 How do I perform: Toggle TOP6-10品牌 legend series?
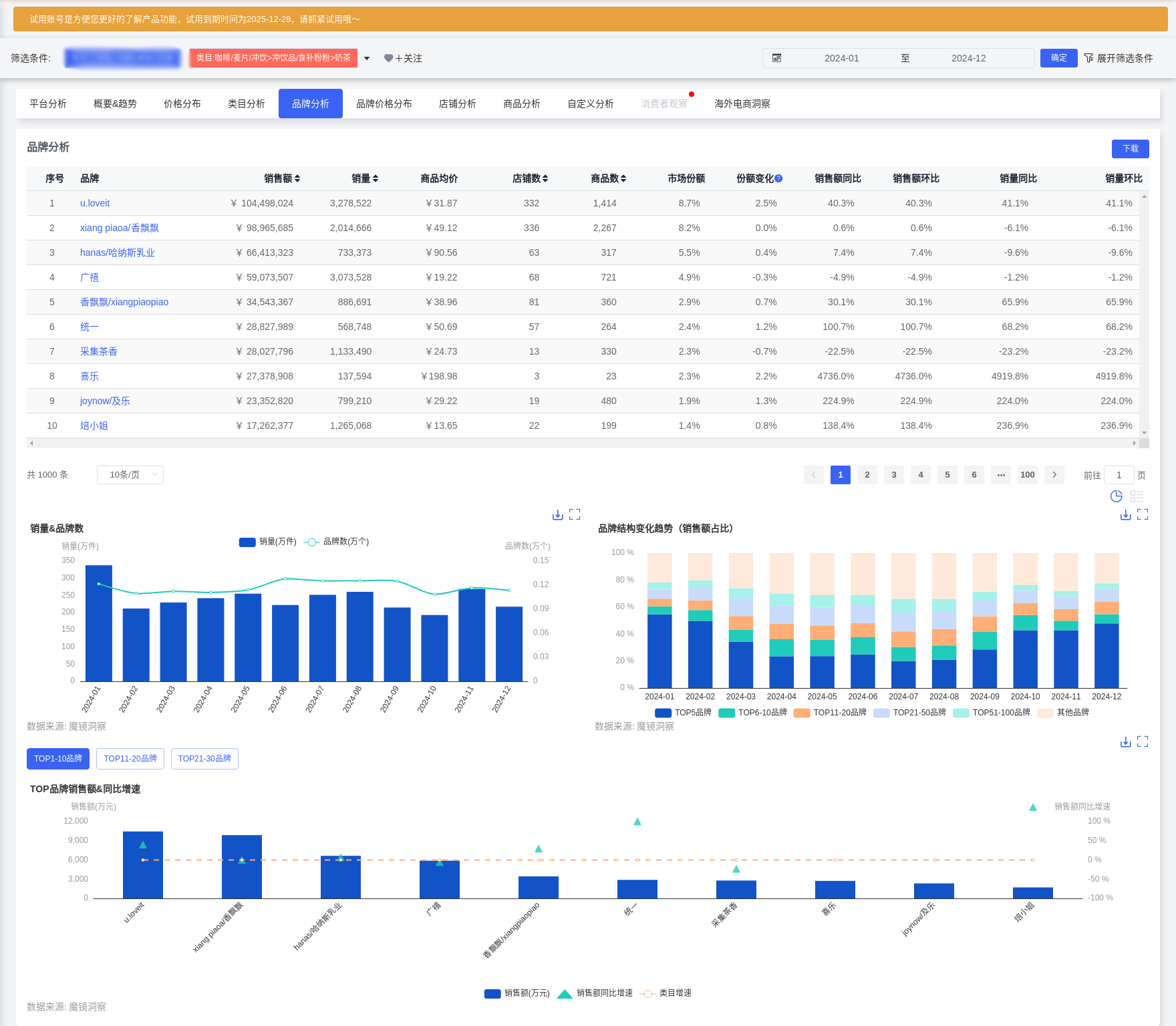coord(752,713)
